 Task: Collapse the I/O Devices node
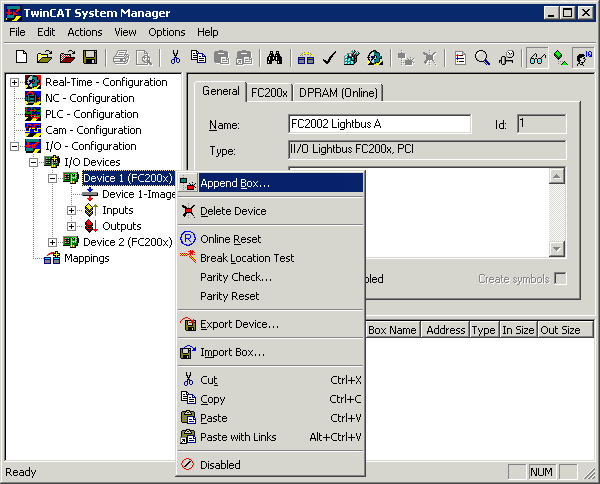click(33, 162)
